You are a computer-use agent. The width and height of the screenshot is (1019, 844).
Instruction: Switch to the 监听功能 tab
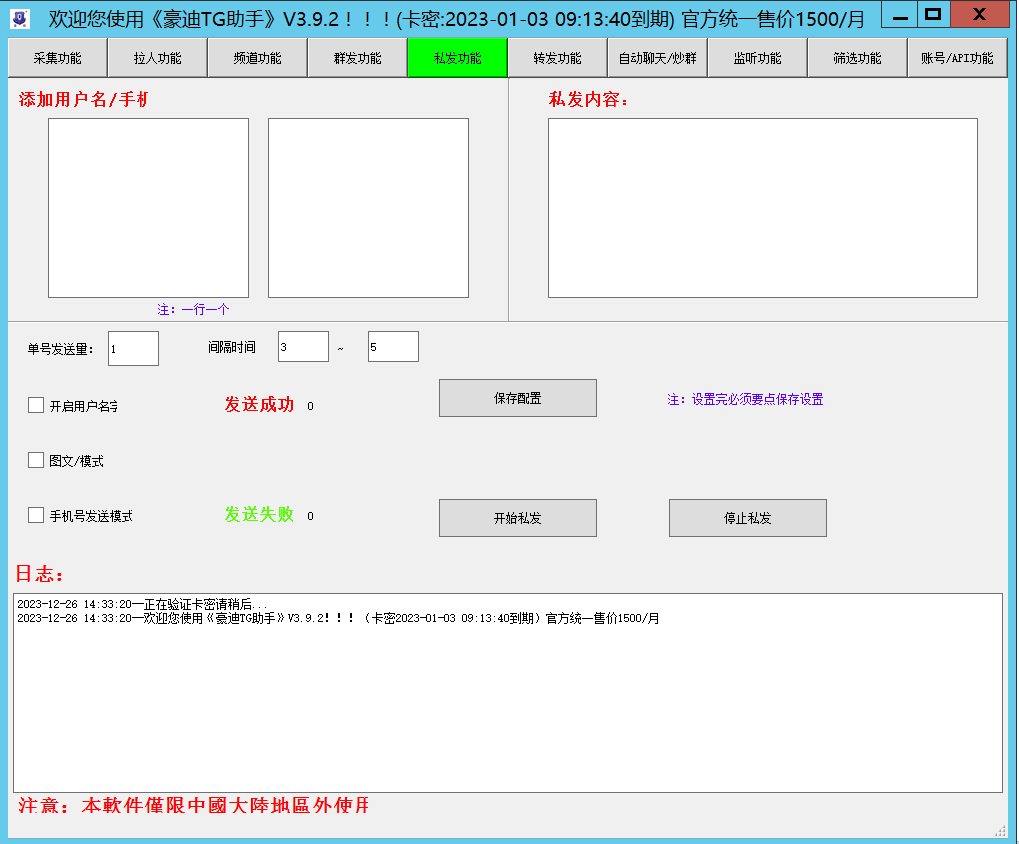click(758, 58)
